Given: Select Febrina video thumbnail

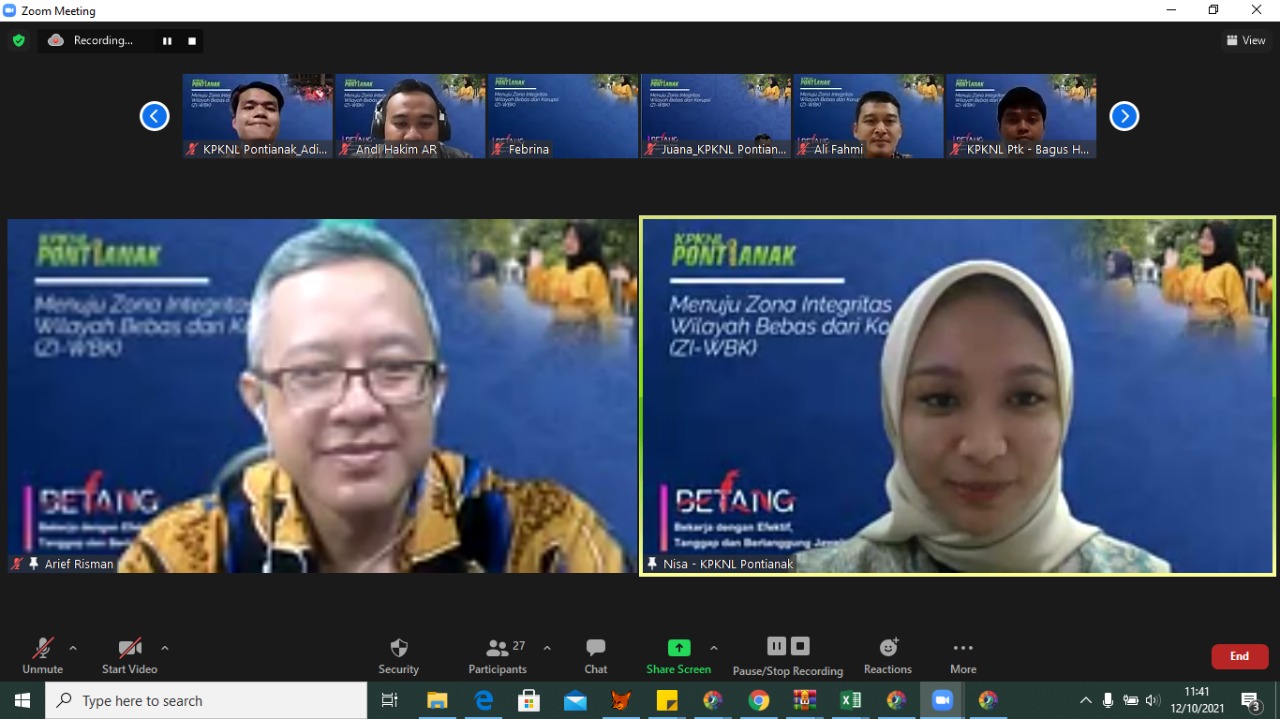Looking at the screenshot, I should (x=563, y=116).
